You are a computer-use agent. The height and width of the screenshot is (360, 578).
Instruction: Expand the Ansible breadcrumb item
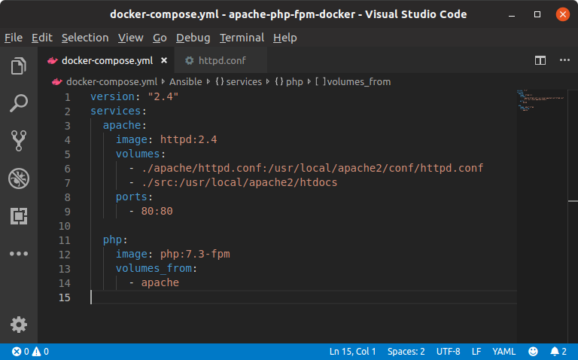(x=185, y=82)
